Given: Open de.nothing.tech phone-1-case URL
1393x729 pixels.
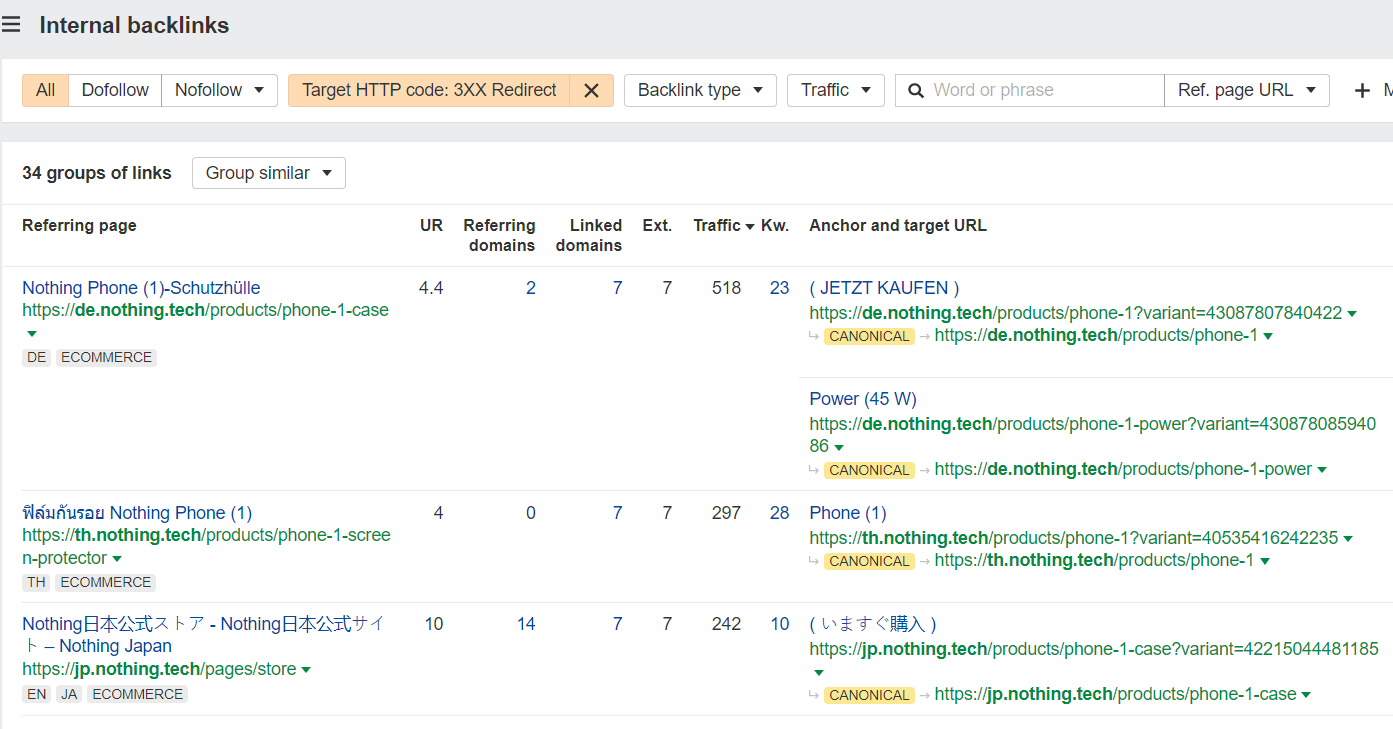Looking at the screenshot, I should pyautogui.click(x=205, y=310).
